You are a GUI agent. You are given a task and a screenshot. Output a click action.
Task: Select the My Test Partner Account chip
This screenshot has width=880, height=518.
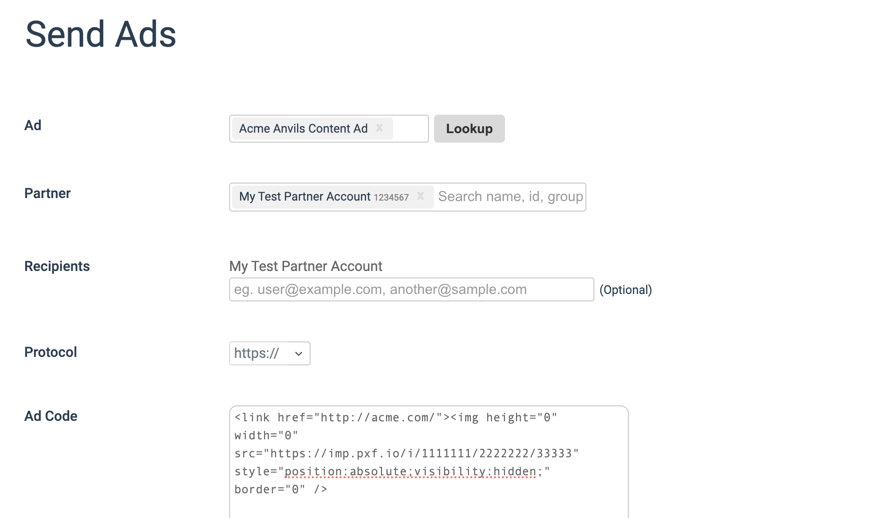pos(304,197)
